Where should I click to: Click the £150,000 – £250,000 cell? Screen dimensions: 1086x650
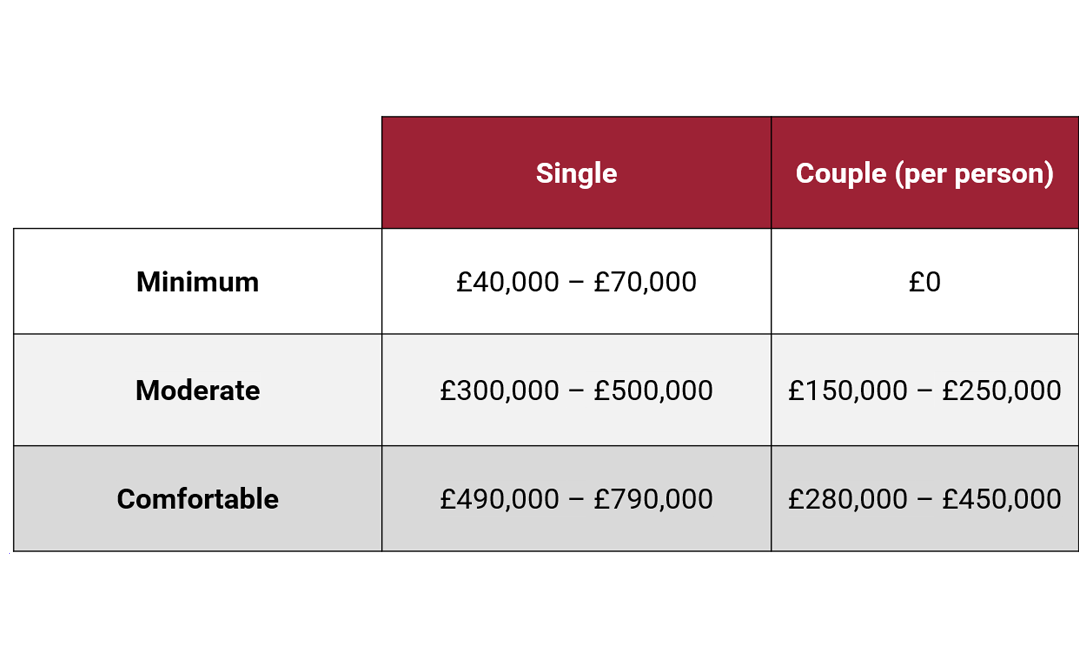[x=925, y=390]
